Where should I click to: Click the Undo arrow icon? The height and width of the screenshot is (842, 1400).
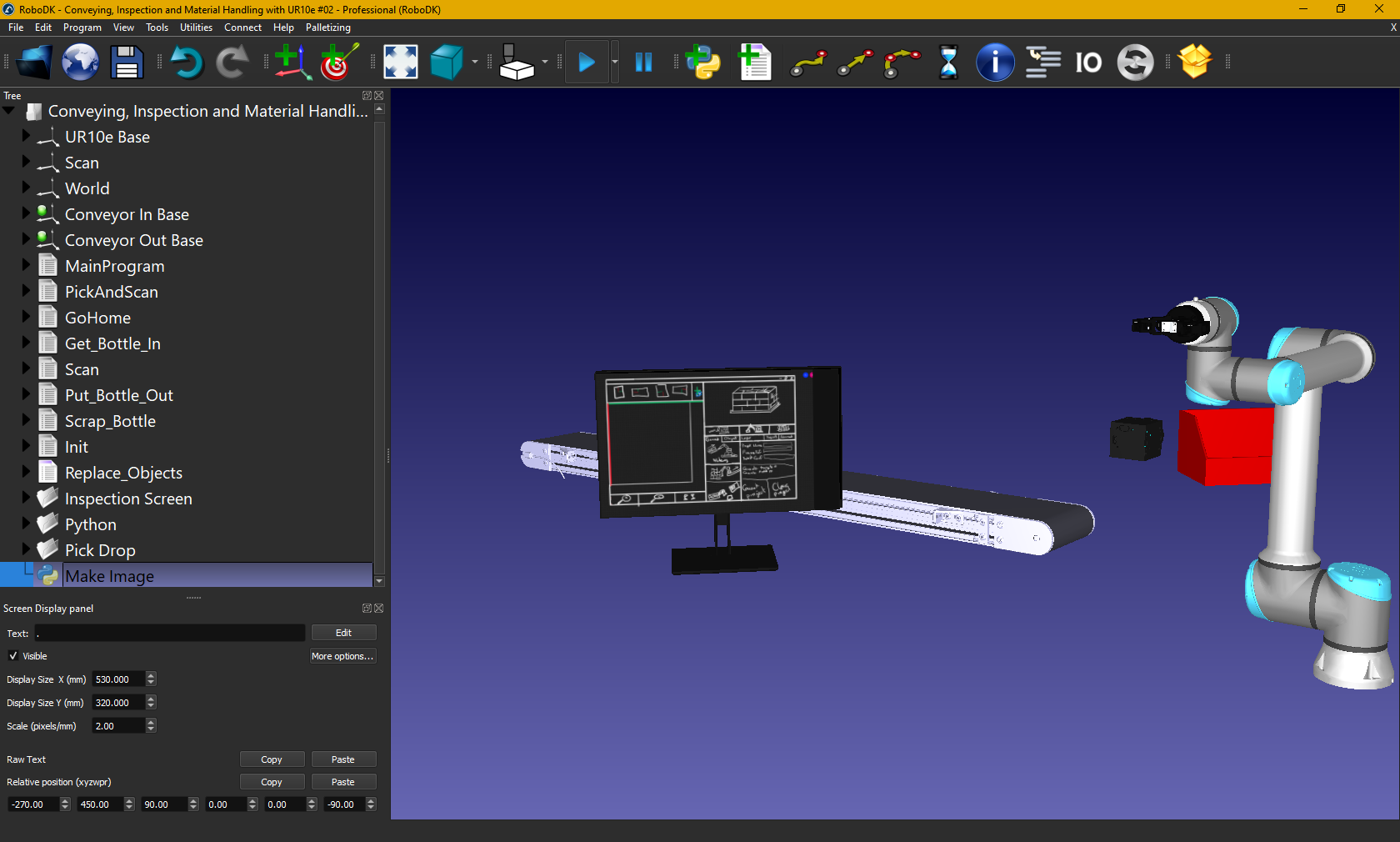click(x=187, y=63)
